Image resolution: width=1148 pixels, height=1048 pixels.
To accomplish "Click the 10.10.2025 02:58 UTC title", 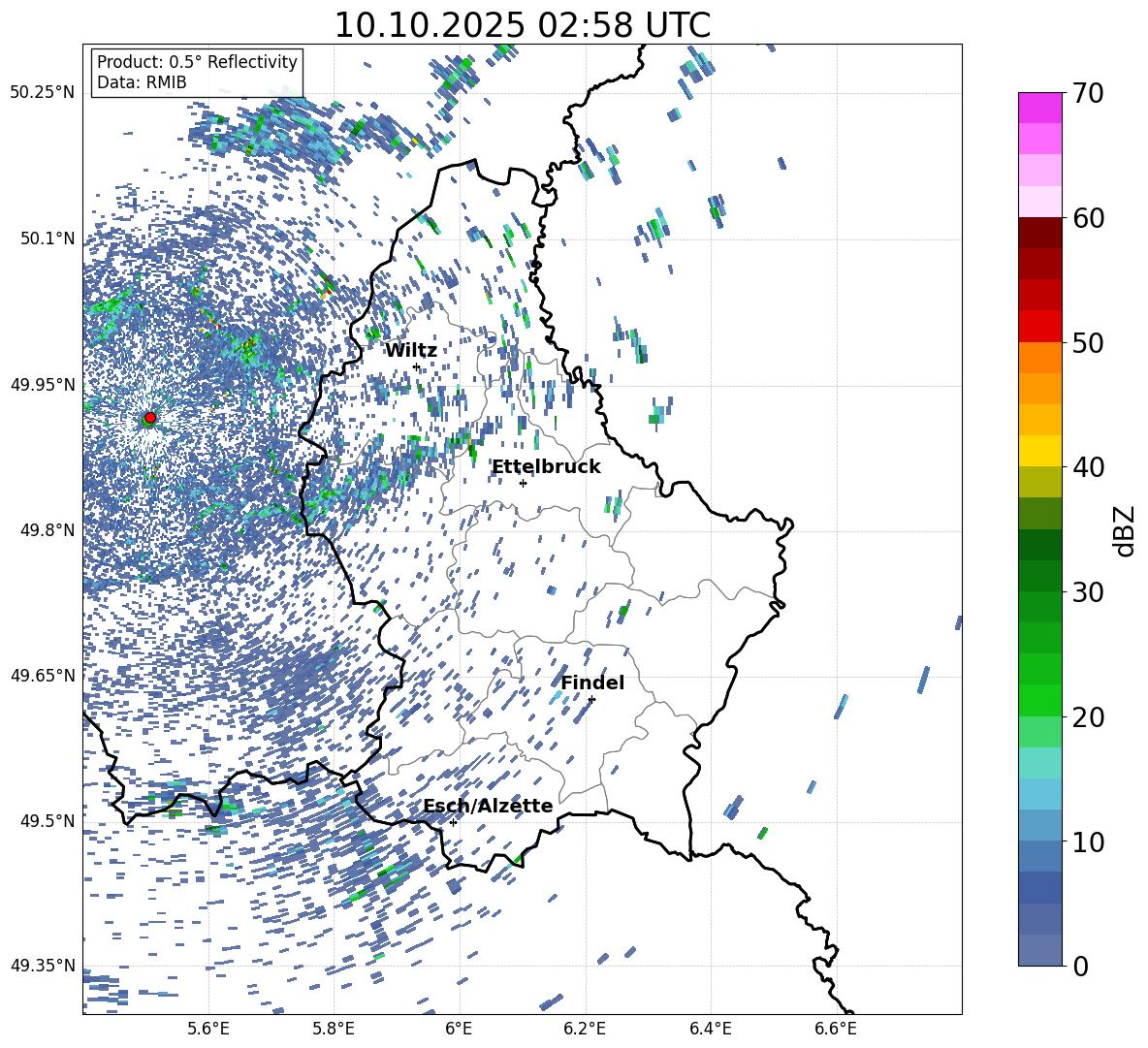I will [522, 25].
